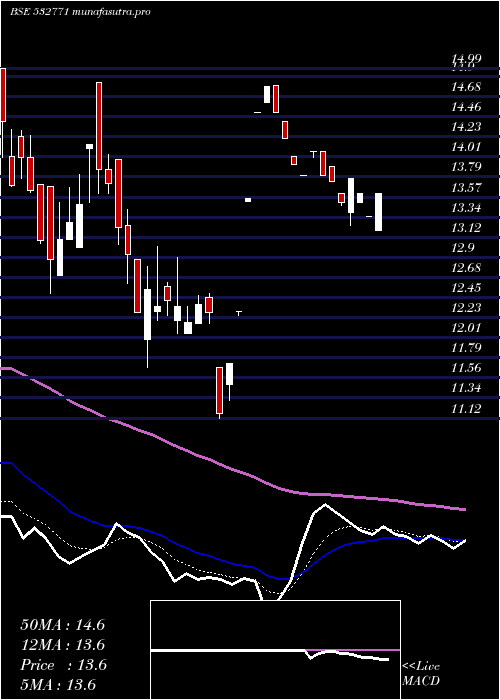The height and width of the screenshot is (700, 500).
Task: Click the 50MA : 14.6 readout
Action: click(62, 625)
